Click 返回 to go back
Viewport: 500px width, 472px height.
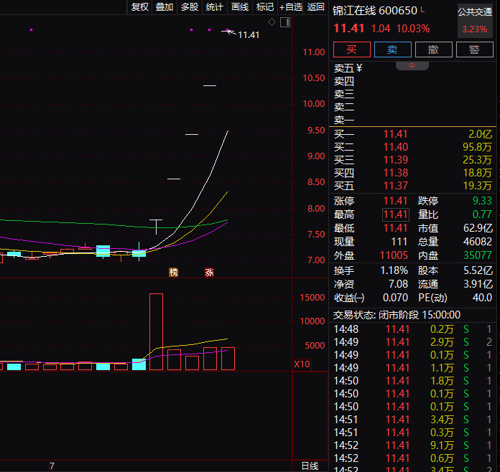click(316, 7)
